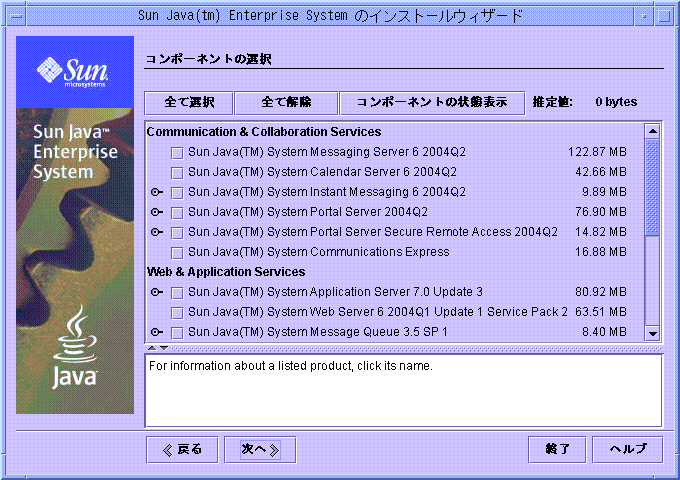Click 'Sun Java(TM) System Calendar Server 6 2004Q2' name

[x=322, y=172]
